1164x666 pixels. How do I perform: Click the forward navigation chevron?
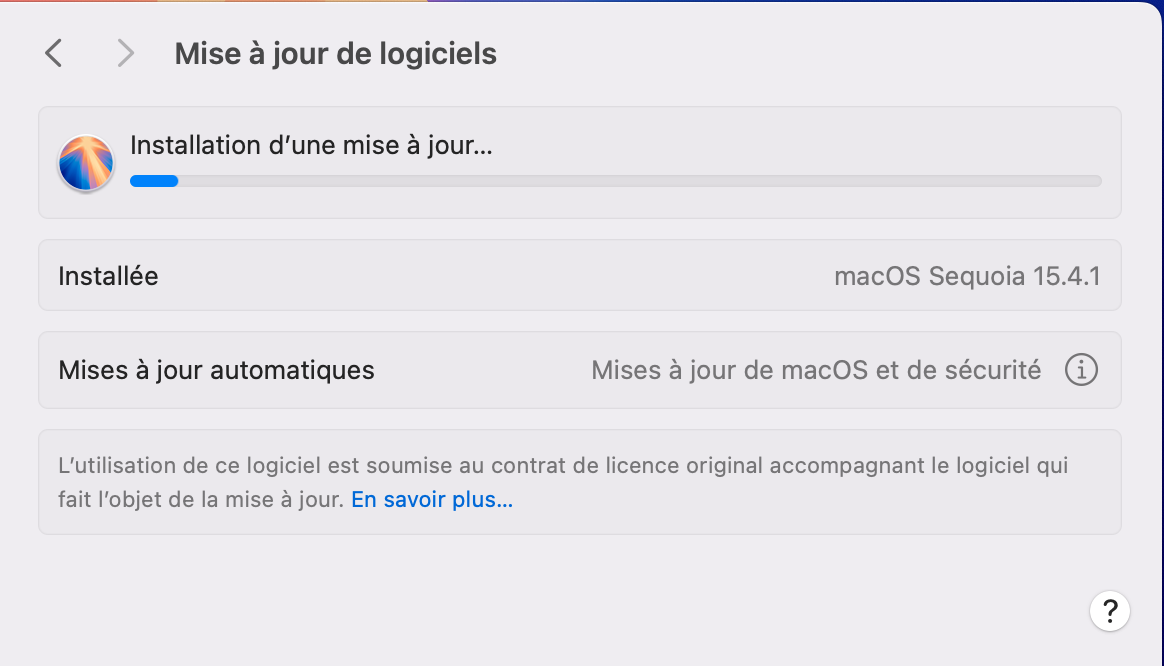[x=125, y=53]
